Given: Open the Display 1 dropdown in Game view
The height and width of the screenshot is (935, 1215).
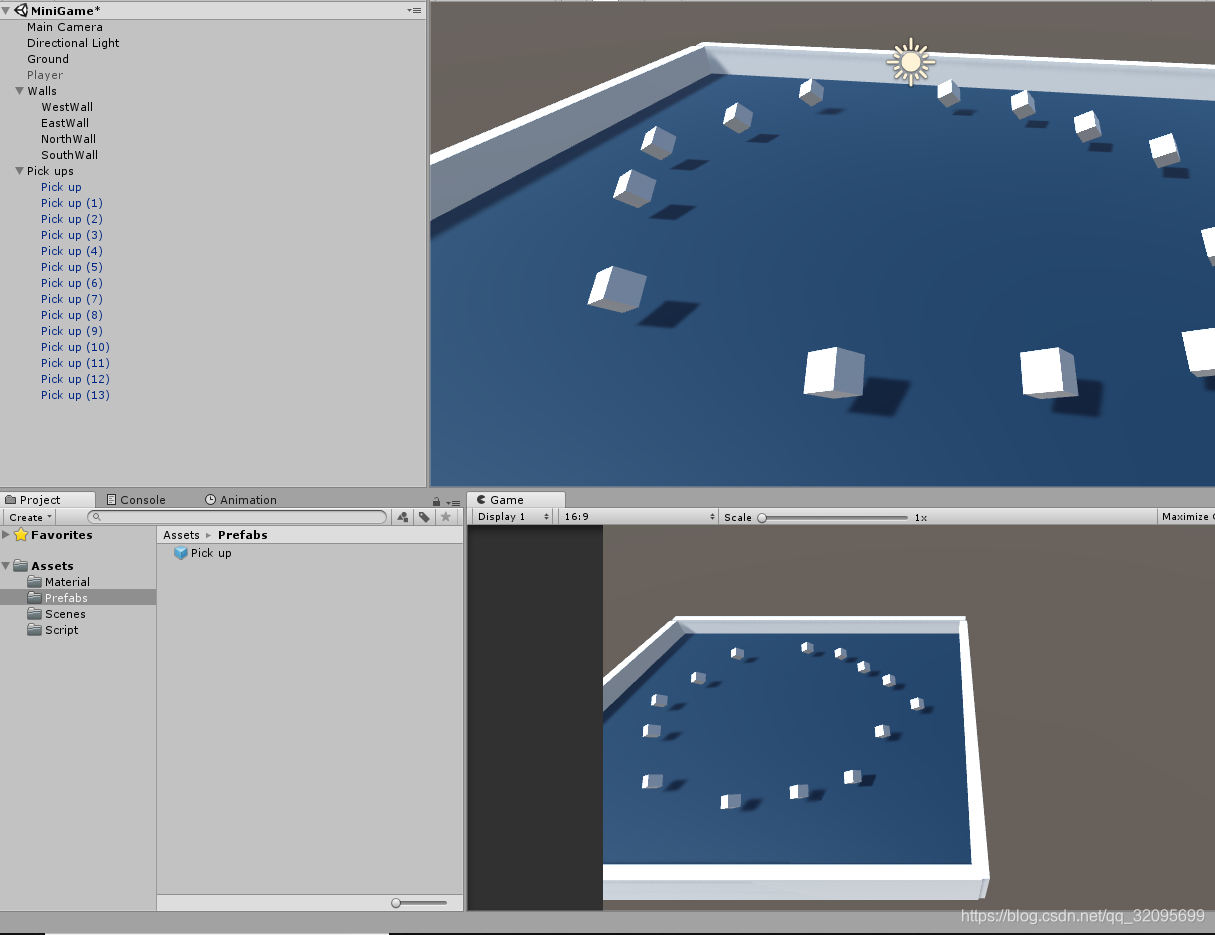Looking at the screenshot, I should 512,517.
